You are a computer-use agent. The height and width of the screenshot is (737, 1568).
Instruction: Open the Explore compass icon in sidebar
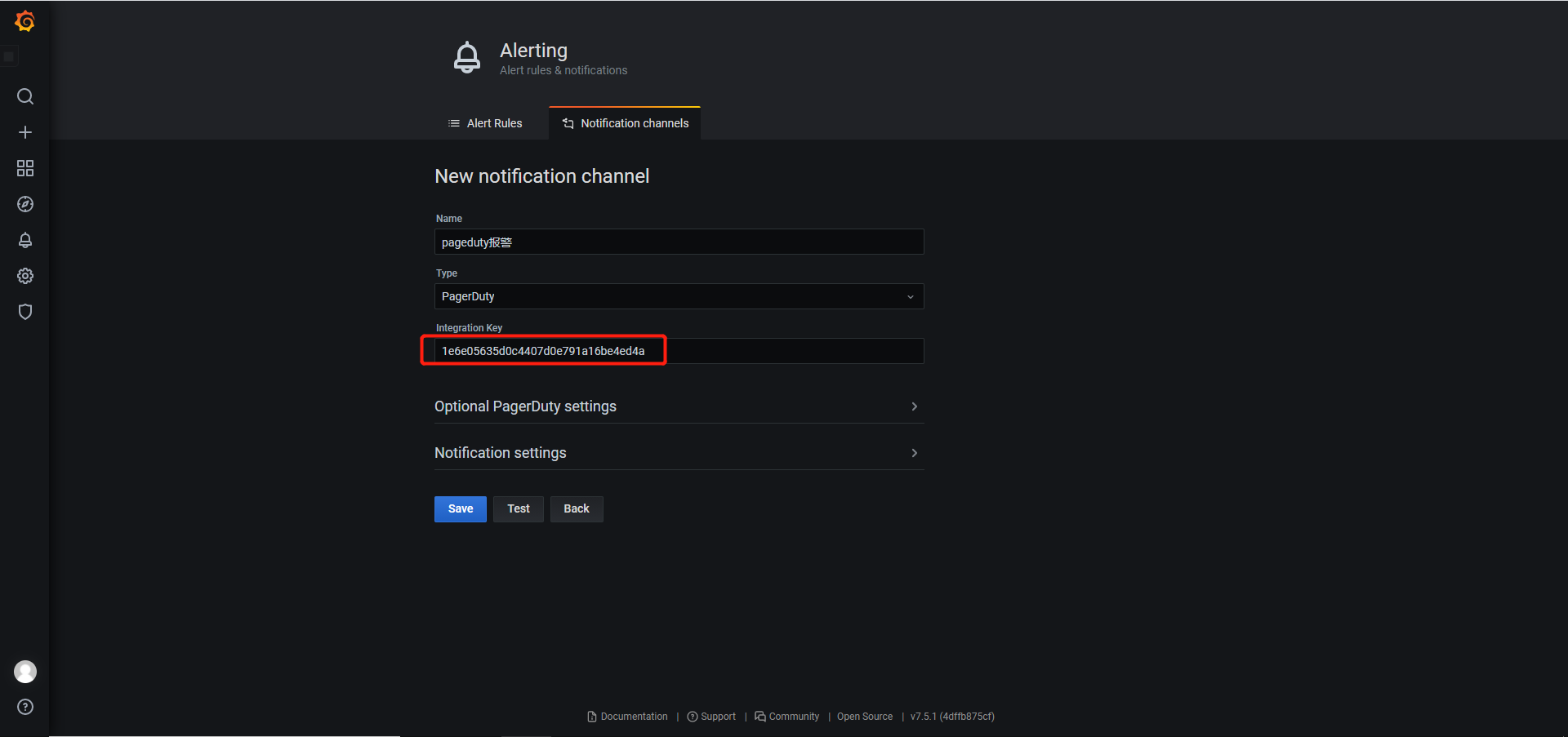click(x=25, y=204)
